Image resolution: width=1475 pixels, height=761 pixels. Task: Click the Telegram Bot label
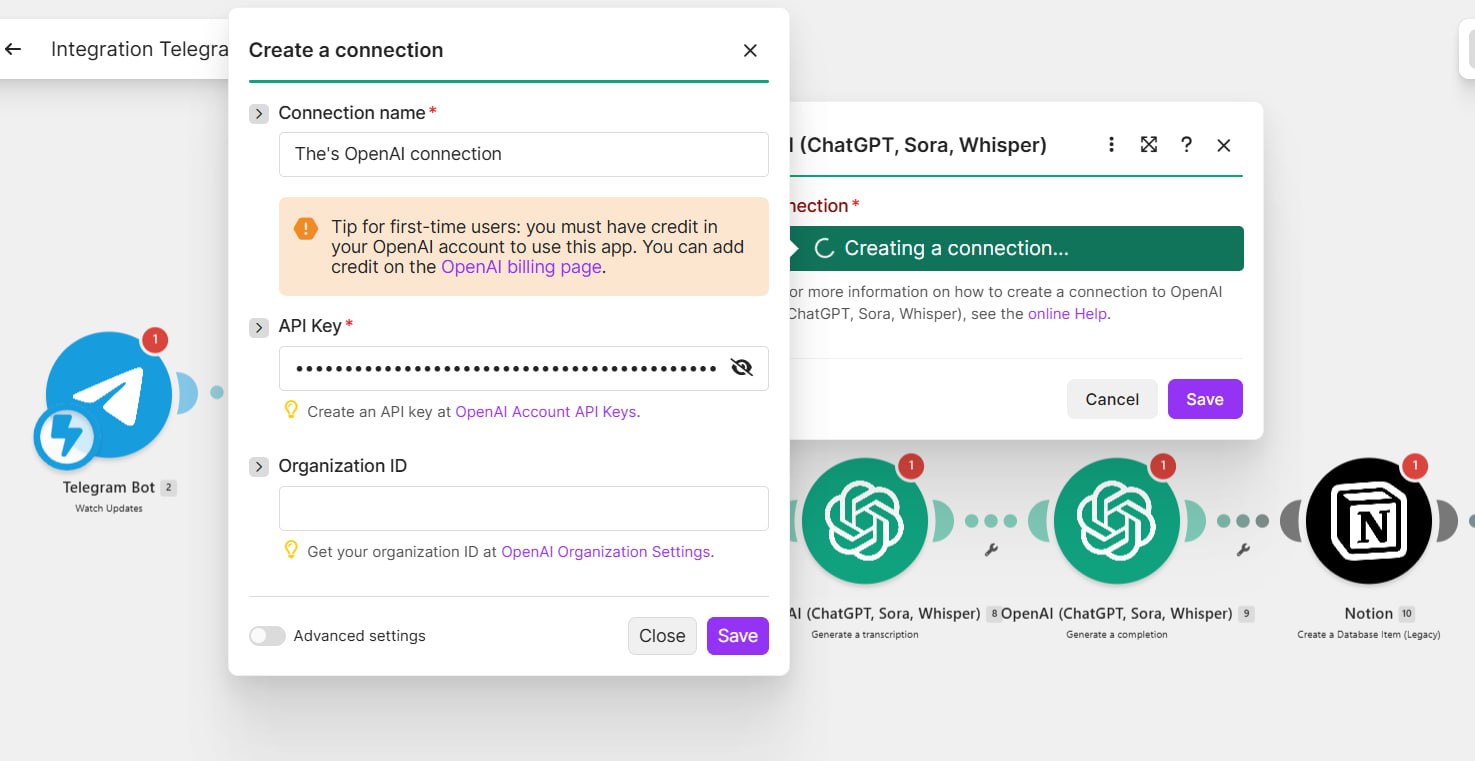click(x=109, y=488)
